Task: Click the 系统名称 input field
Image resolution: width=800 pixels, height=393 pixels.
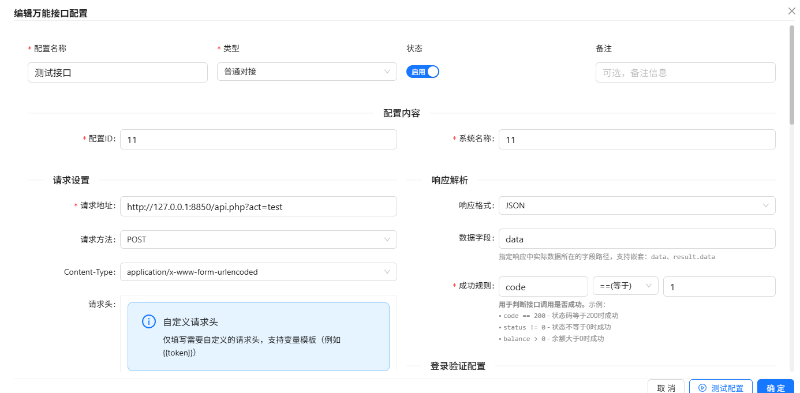Action: [637, 139]
